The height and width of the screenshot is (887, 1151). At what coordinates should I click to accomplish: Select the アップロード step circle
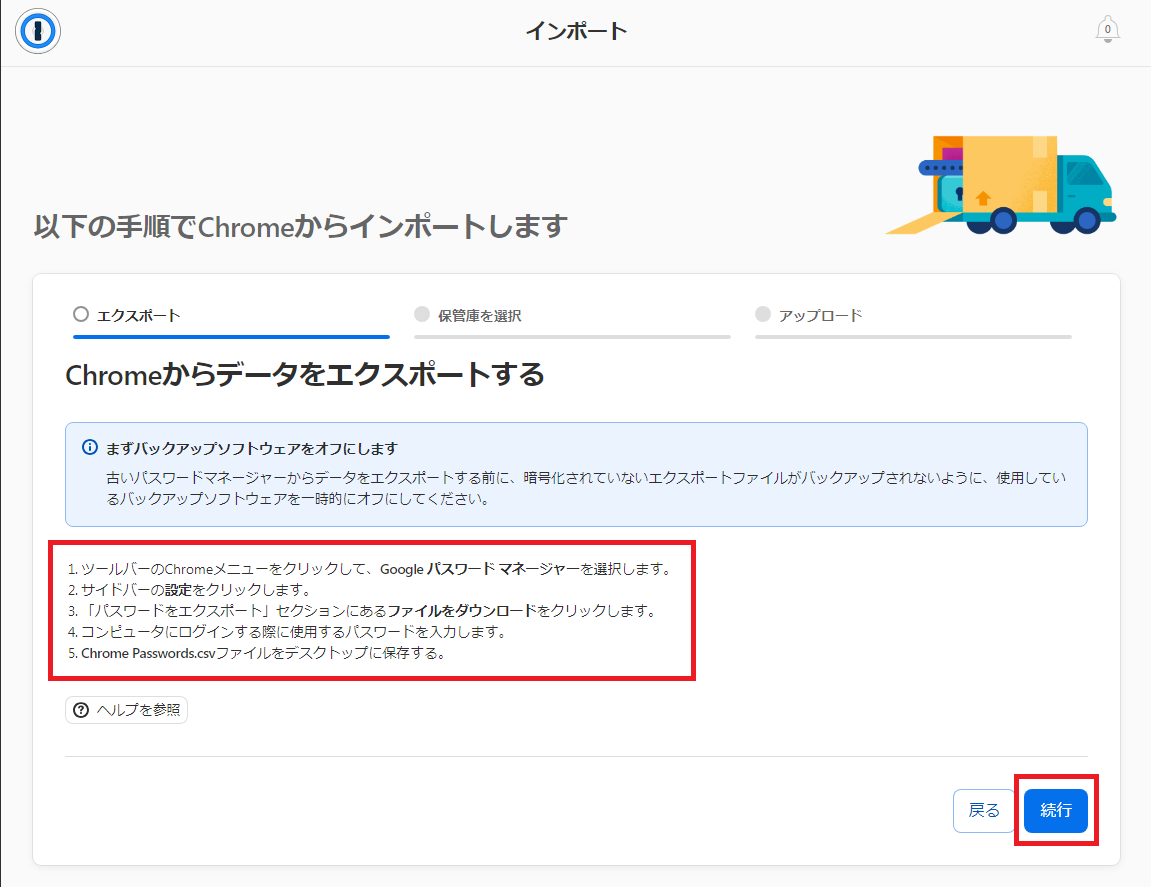coord(763,314)
